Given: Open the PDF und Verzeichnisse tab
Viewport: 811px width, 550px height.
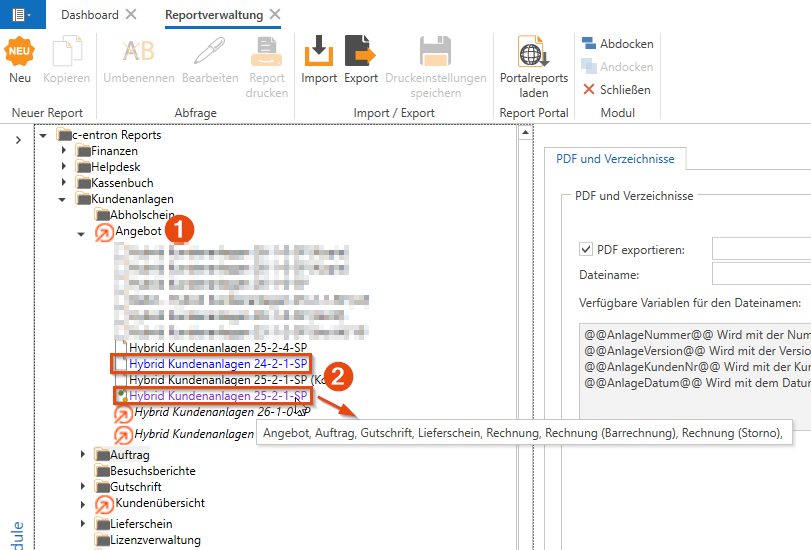Looking at the screenshot, I should point(615,159).
